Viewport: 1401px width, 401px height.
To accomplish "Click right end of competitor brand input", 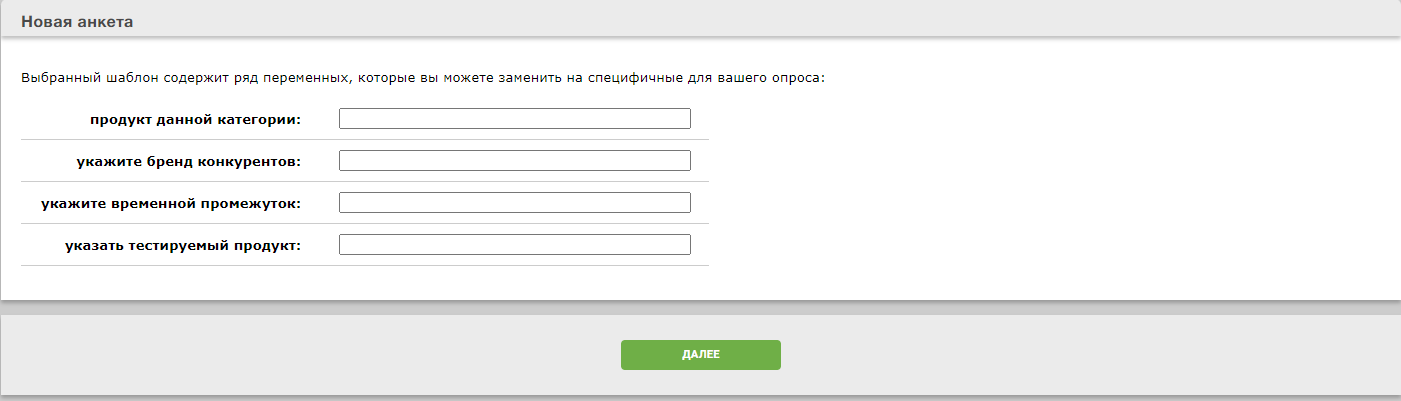I will pyautogui.click(x=682, y=161).
